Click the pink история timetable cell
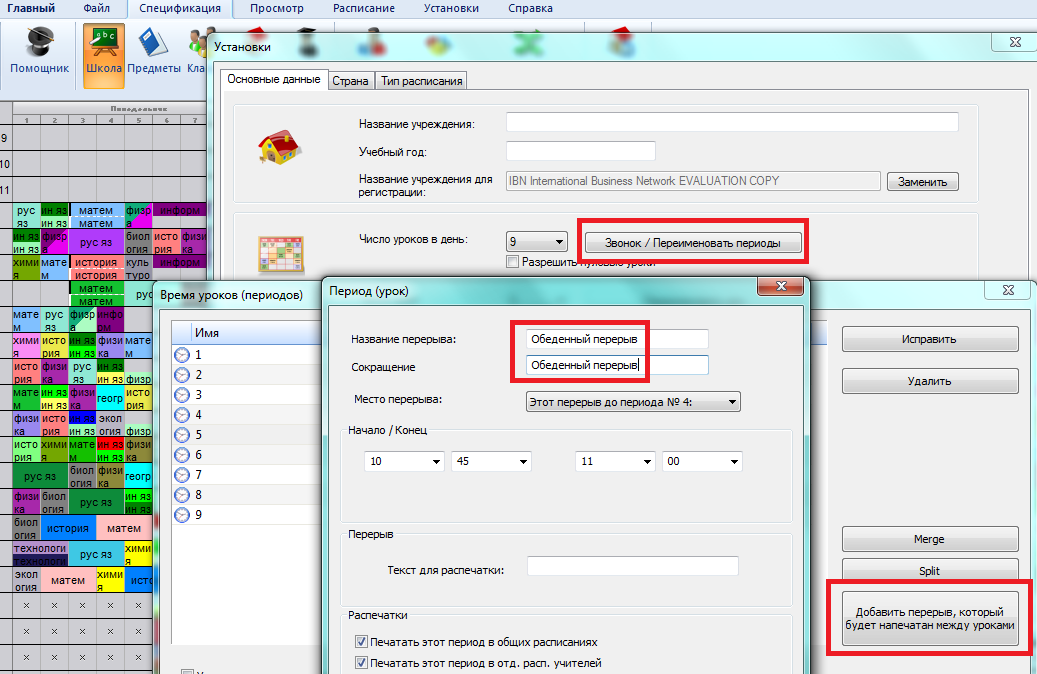The width and height of the screenshot is (1037, 674). point(96,275)
